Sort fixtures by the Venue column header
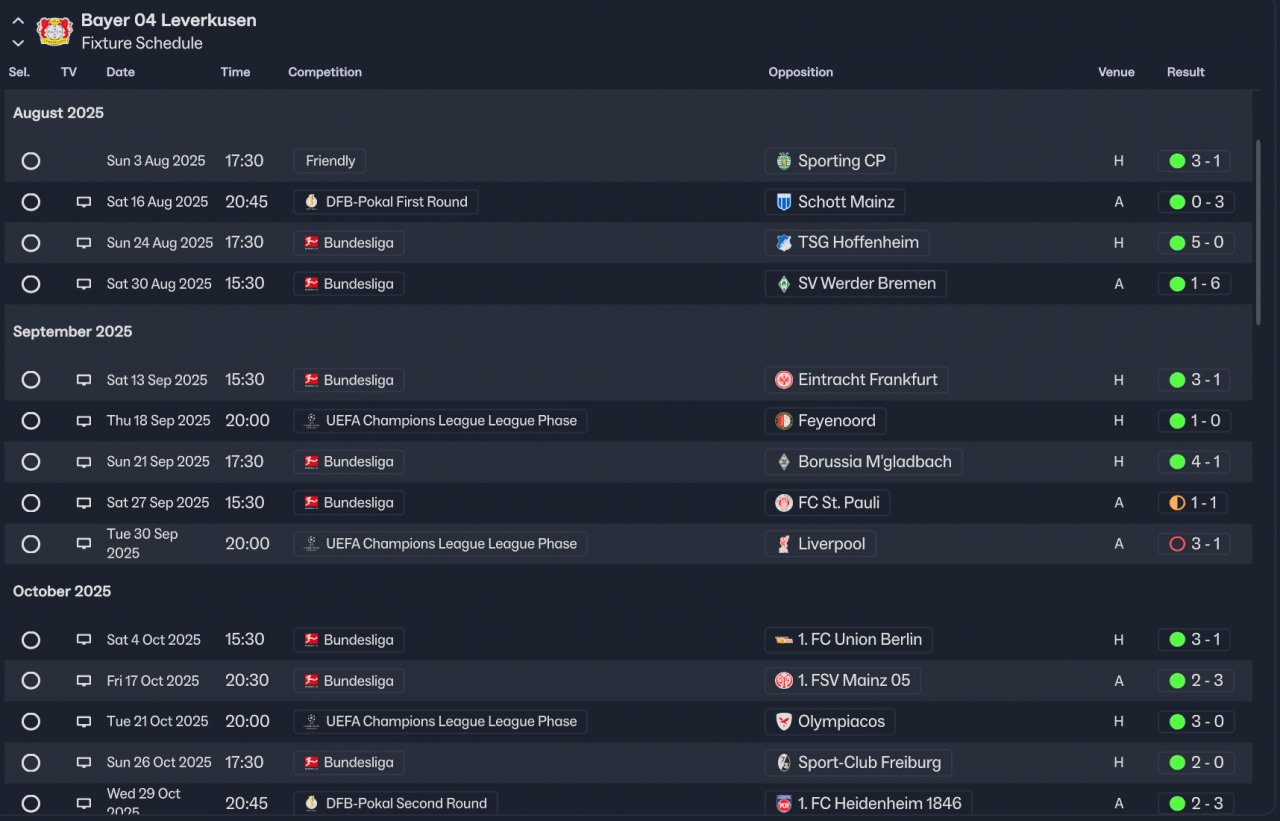This screenshot has width=1280, height=821. click(x=1117, y=72)
